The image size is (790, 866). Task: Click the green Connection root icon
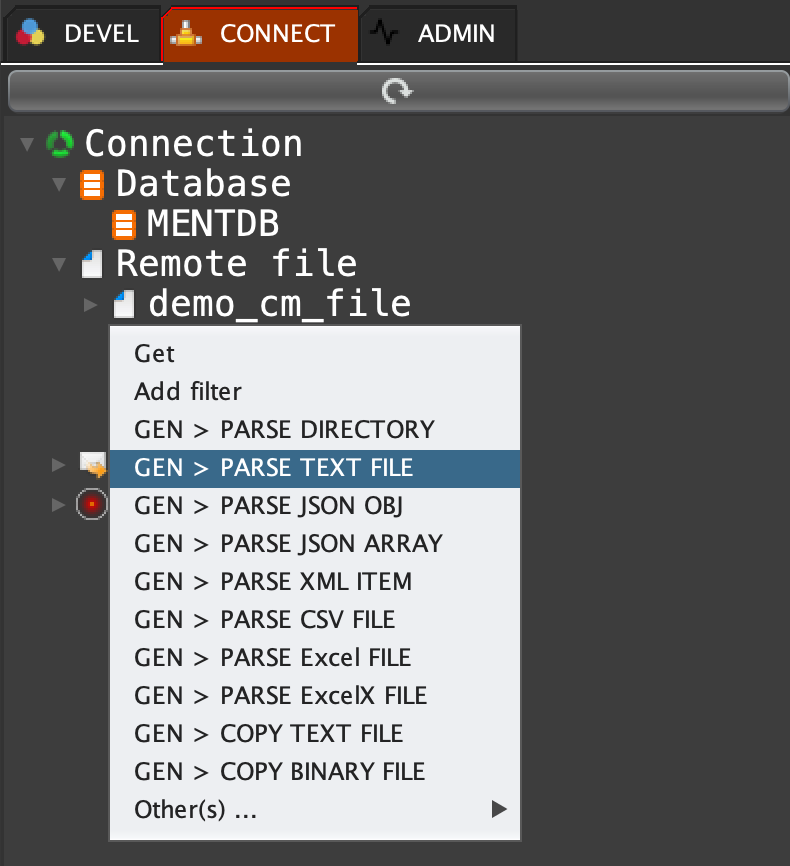coord(60,144)
